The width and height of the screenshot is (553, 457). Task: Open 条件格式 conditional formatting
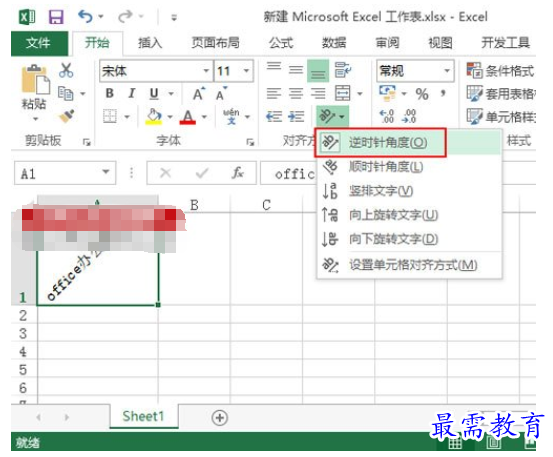tap(500, 71)
